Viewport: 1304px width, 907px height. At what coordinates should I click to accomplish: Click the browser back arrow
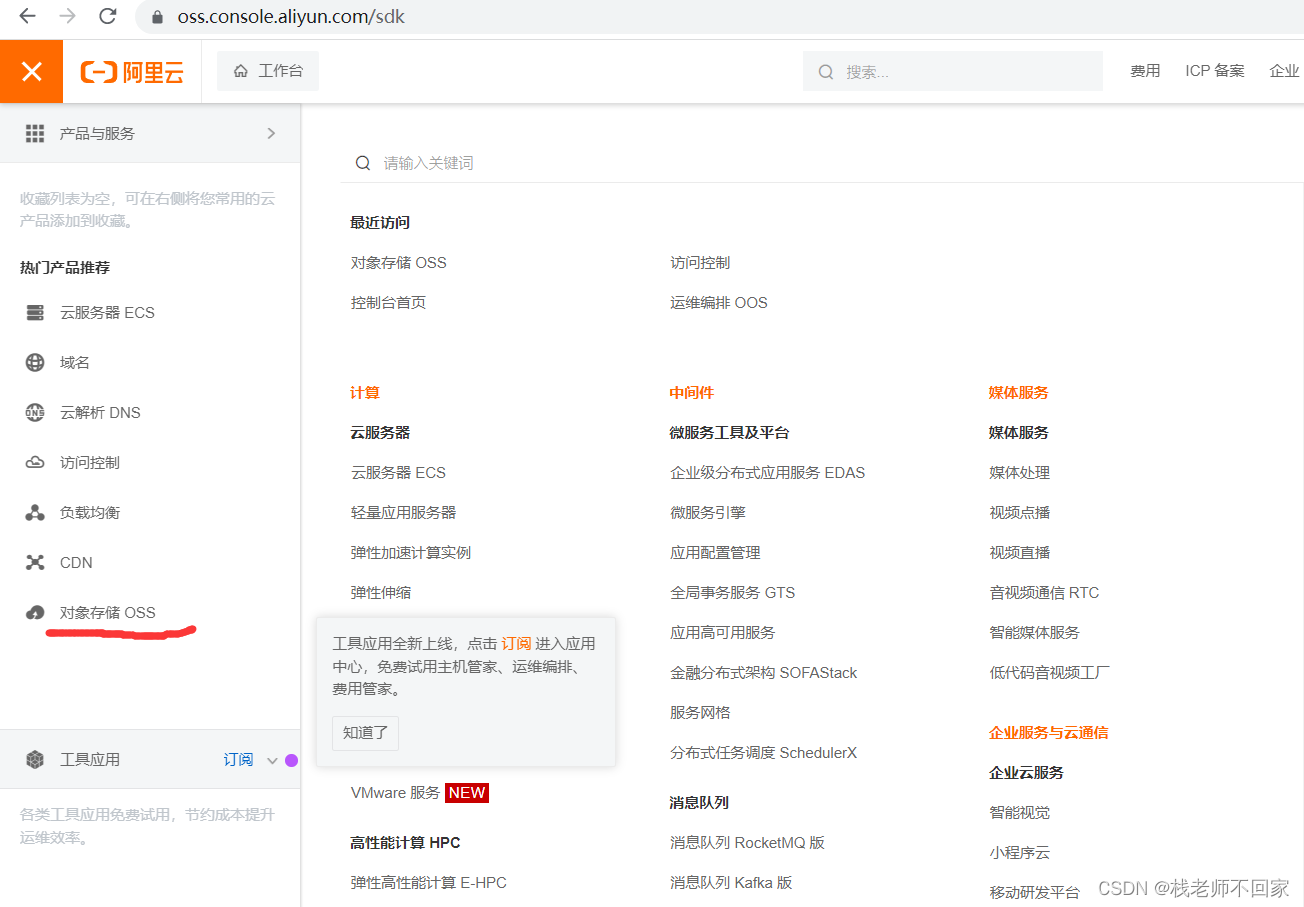tap(27, 16)
